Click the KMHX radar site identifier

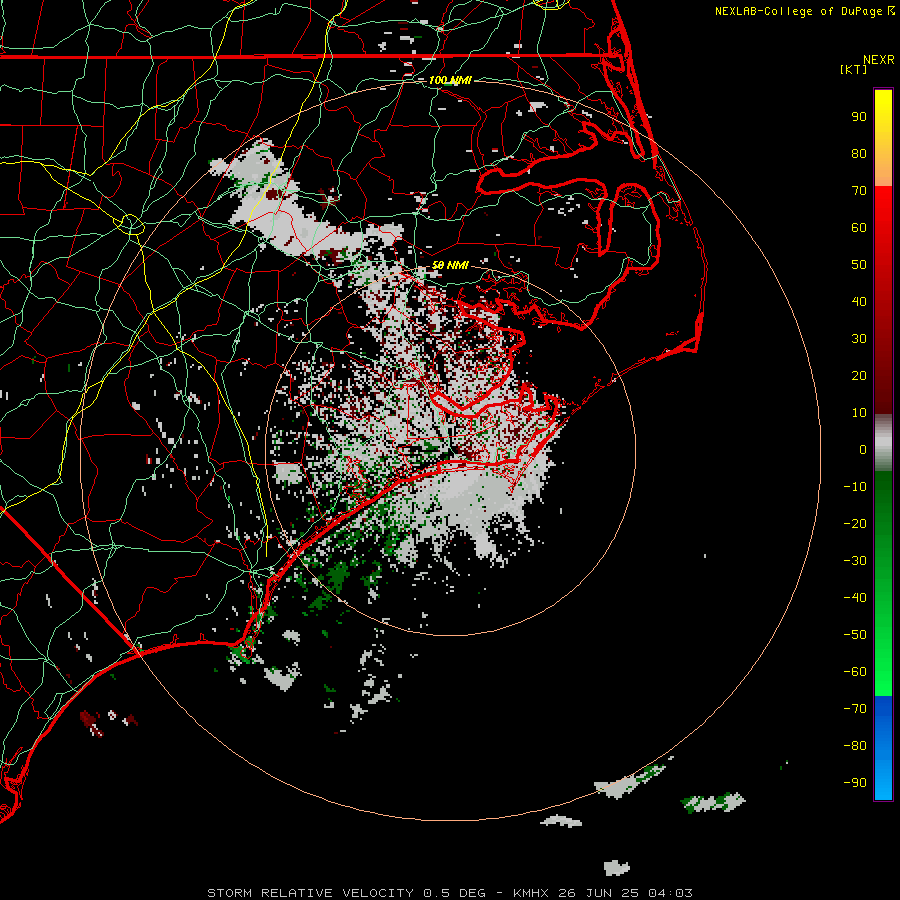531,893
